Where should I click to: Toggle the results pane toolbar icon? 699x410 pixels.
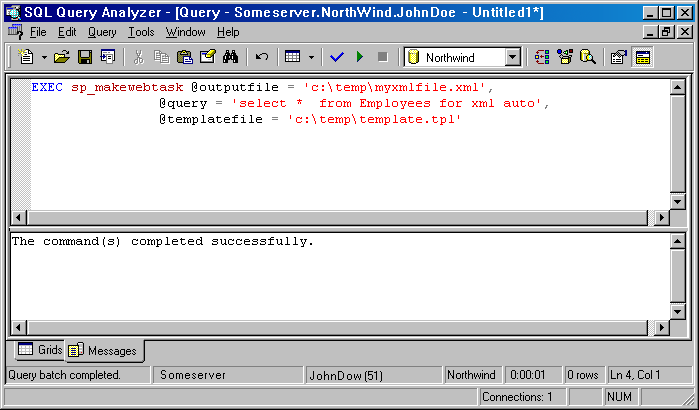pos(642,58)
